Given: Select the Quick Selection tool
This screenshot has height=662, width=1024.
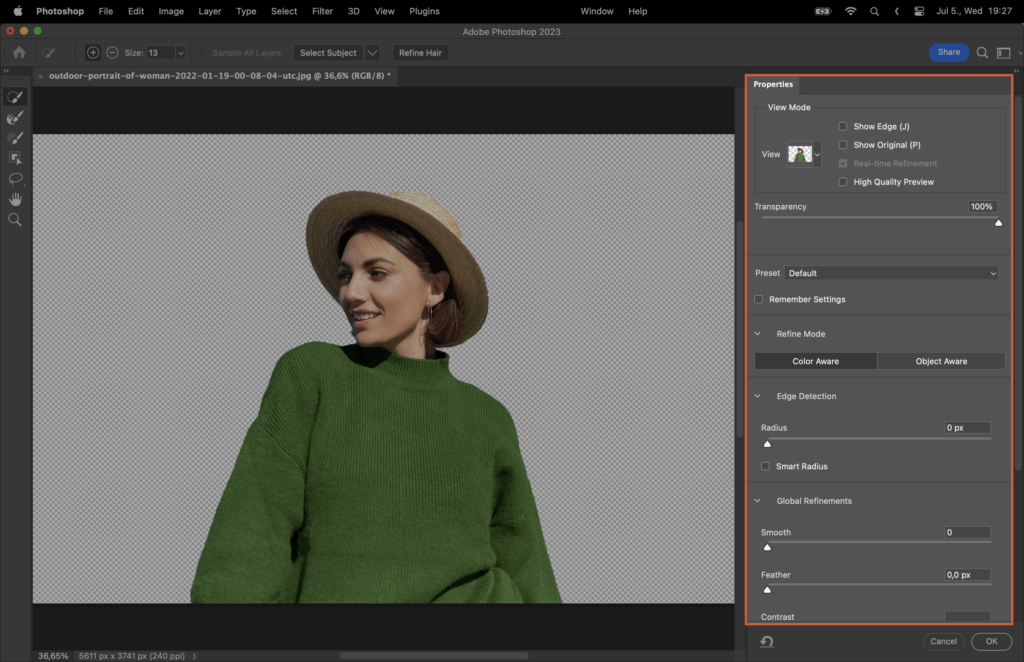Looking at the screenshot, I should (x=14, y=96).
